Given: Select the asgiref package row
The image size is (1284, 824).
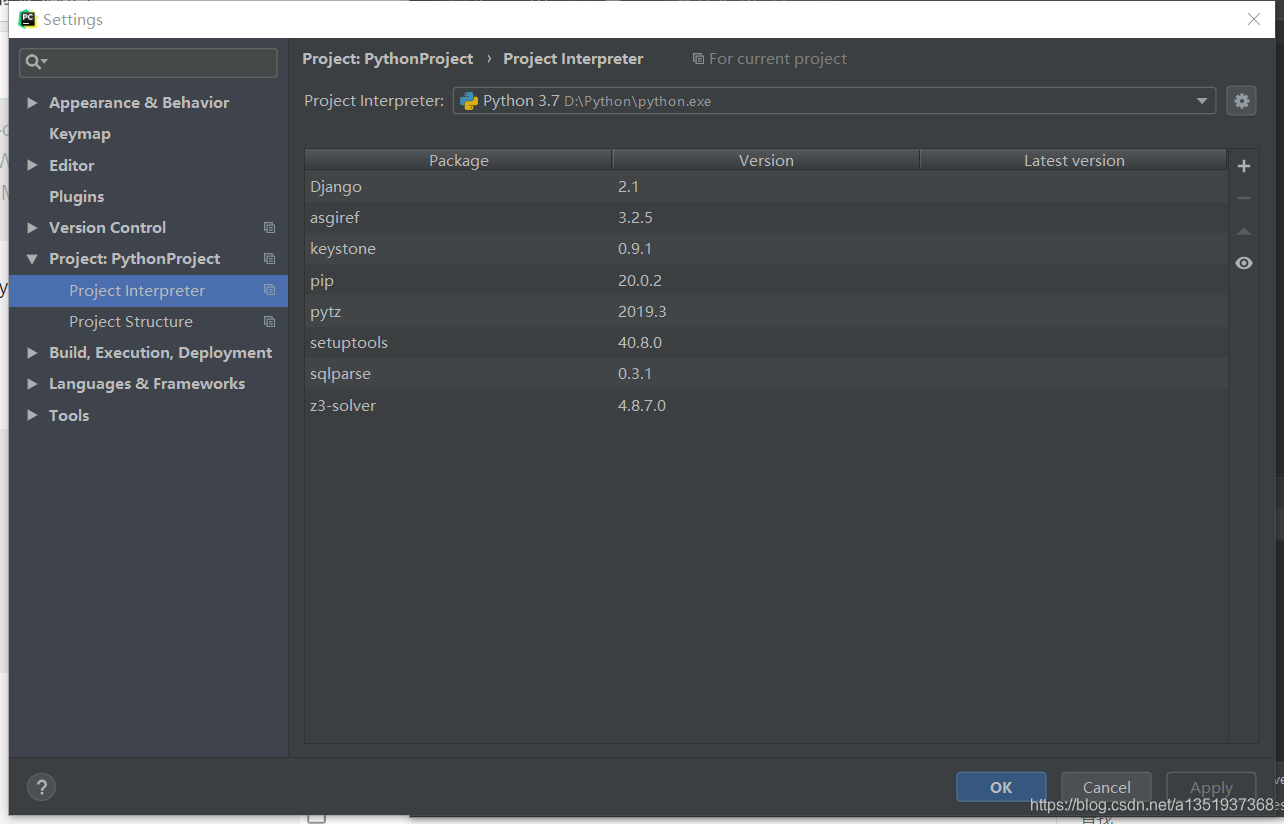Looking at the screenshot, I should pyautogui.click(x=766, y=218).
